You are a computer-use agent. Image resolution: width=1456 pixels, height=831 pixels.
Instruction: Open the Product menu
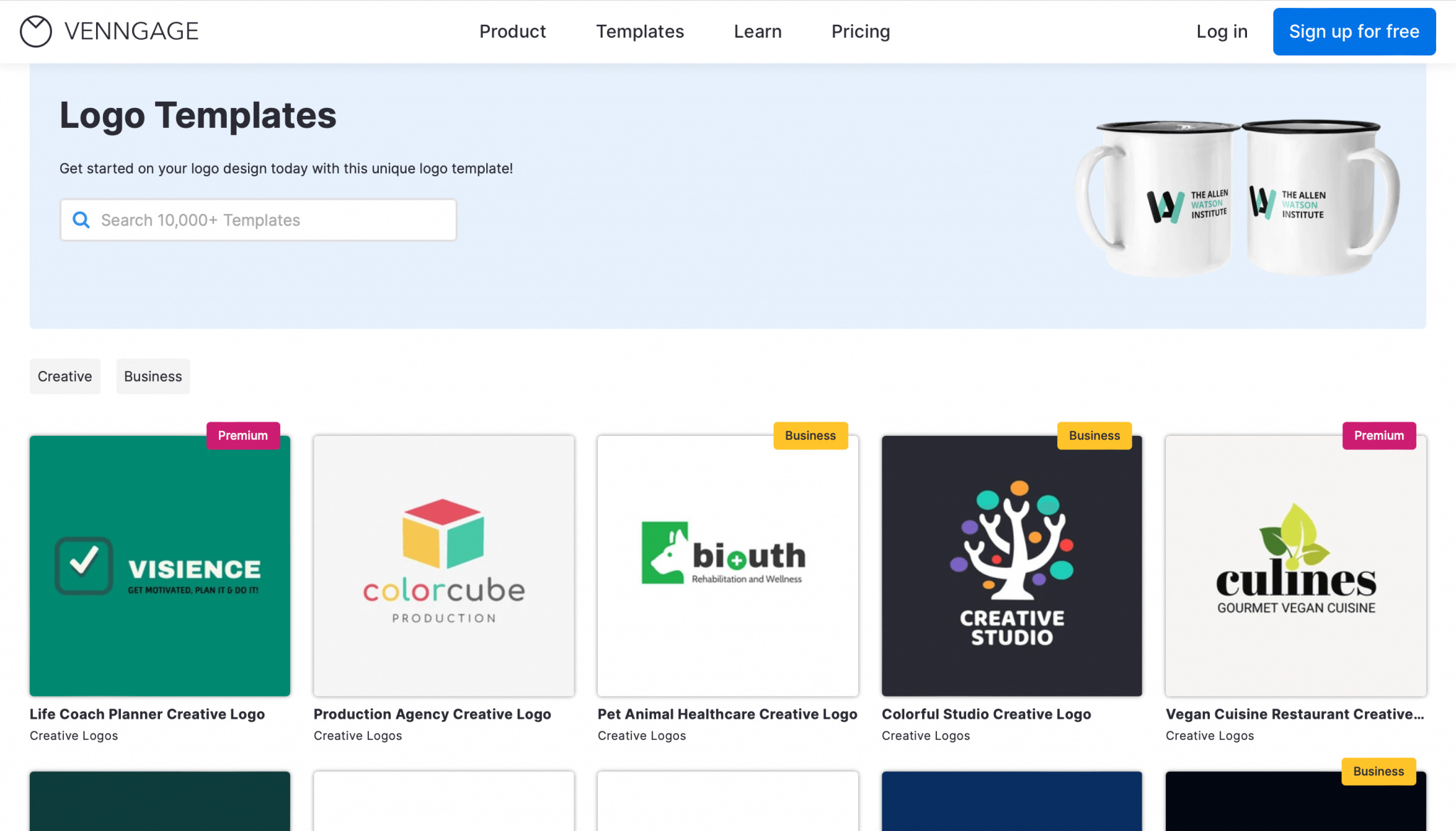[513, 31]
